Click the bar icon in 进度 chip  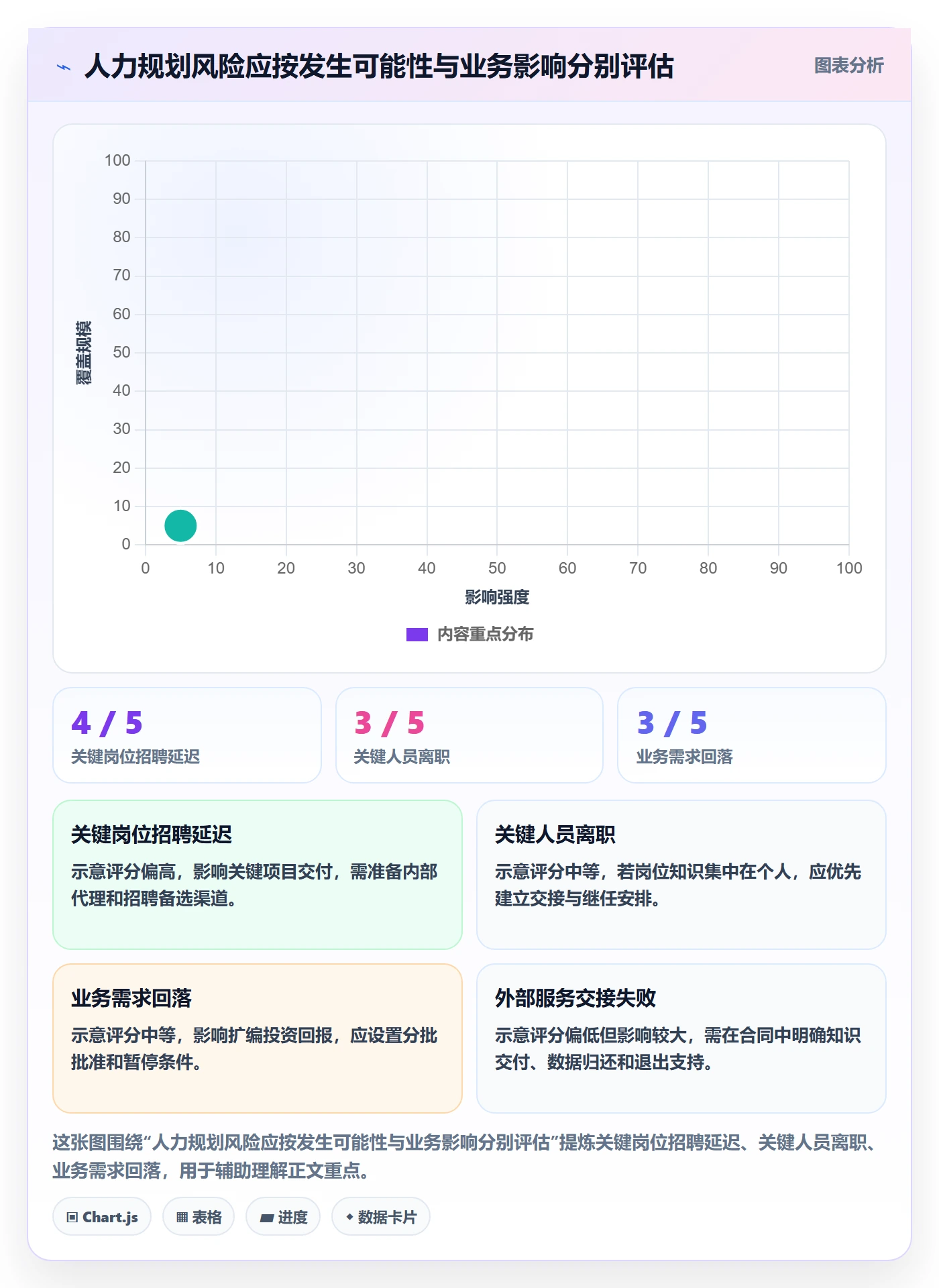[266, 1218]
